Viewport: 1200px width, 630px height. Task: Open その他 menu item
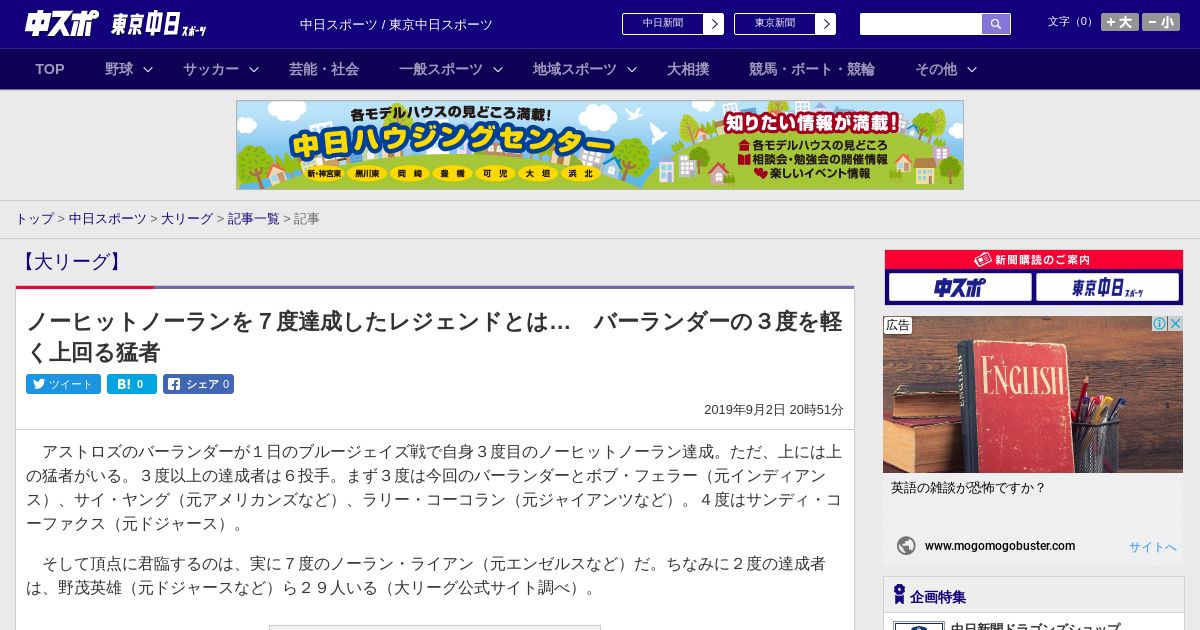936,69
